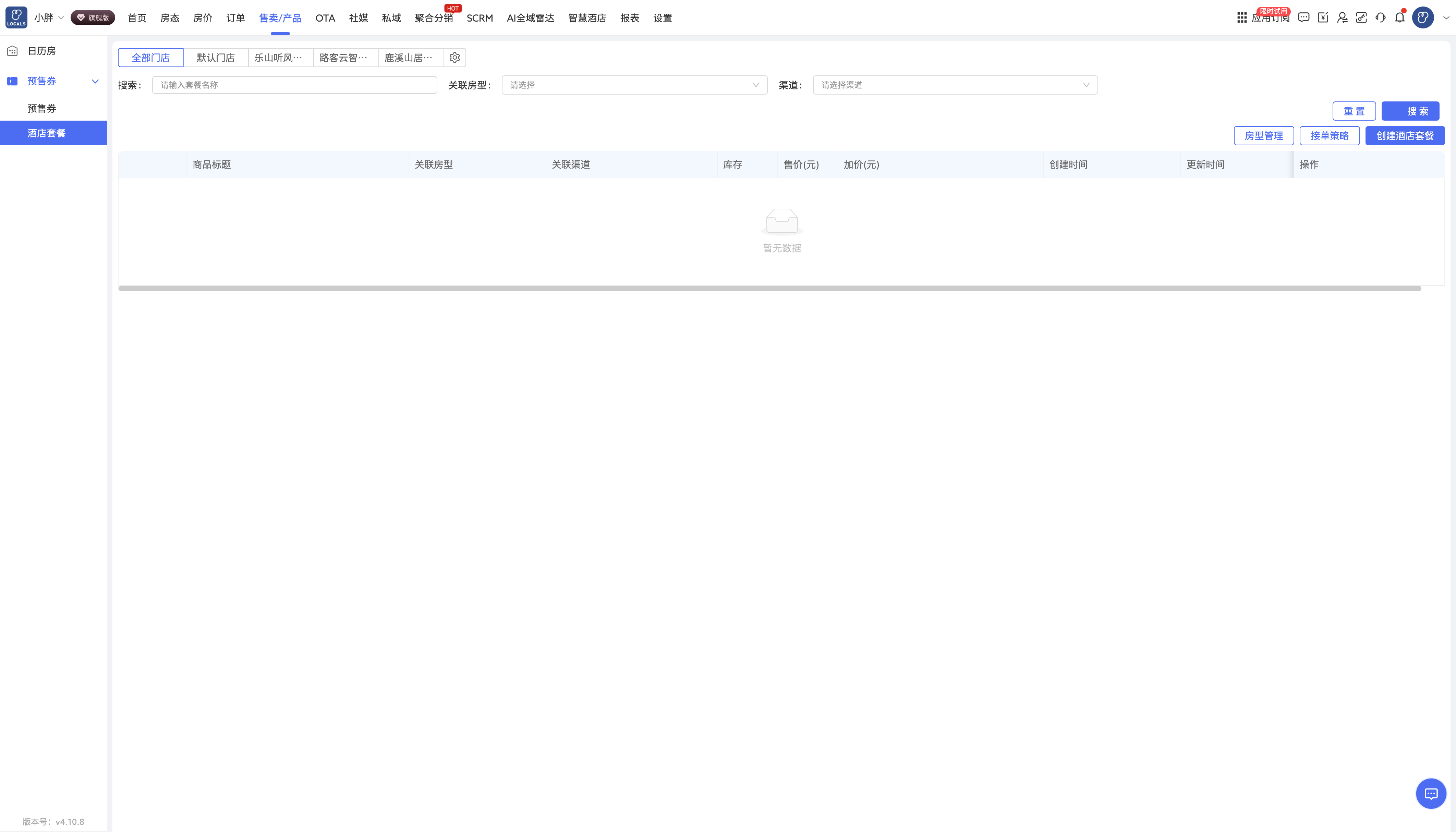Open 房型管理 button
Screen dimensions: 1456x832
[1264, 136]
